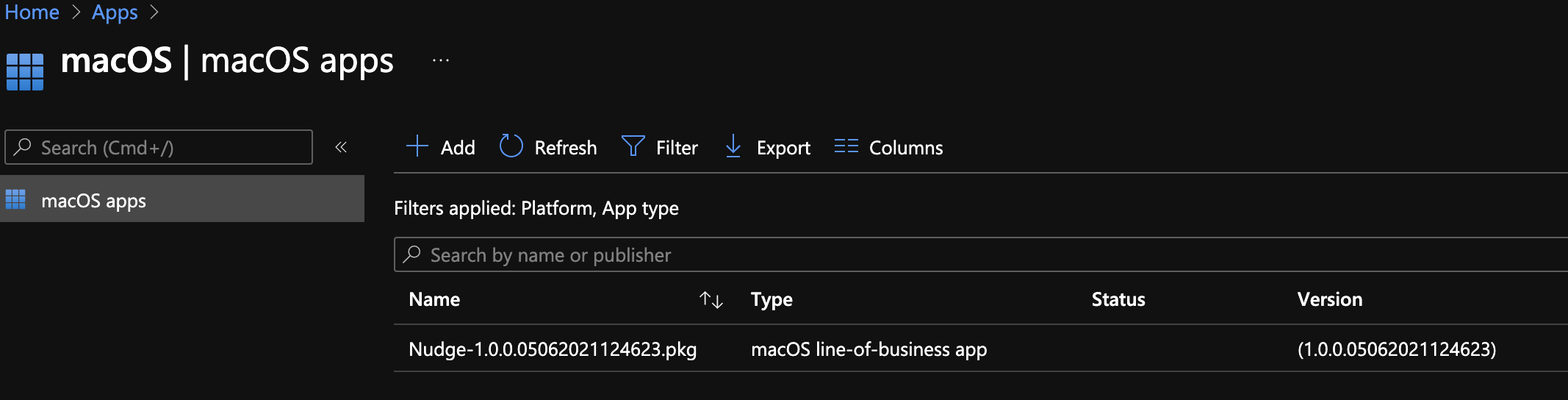This screenshot has width=1568, height=400.
Task: Go to the Apps breadcrumb
Action: coord(115,12)
